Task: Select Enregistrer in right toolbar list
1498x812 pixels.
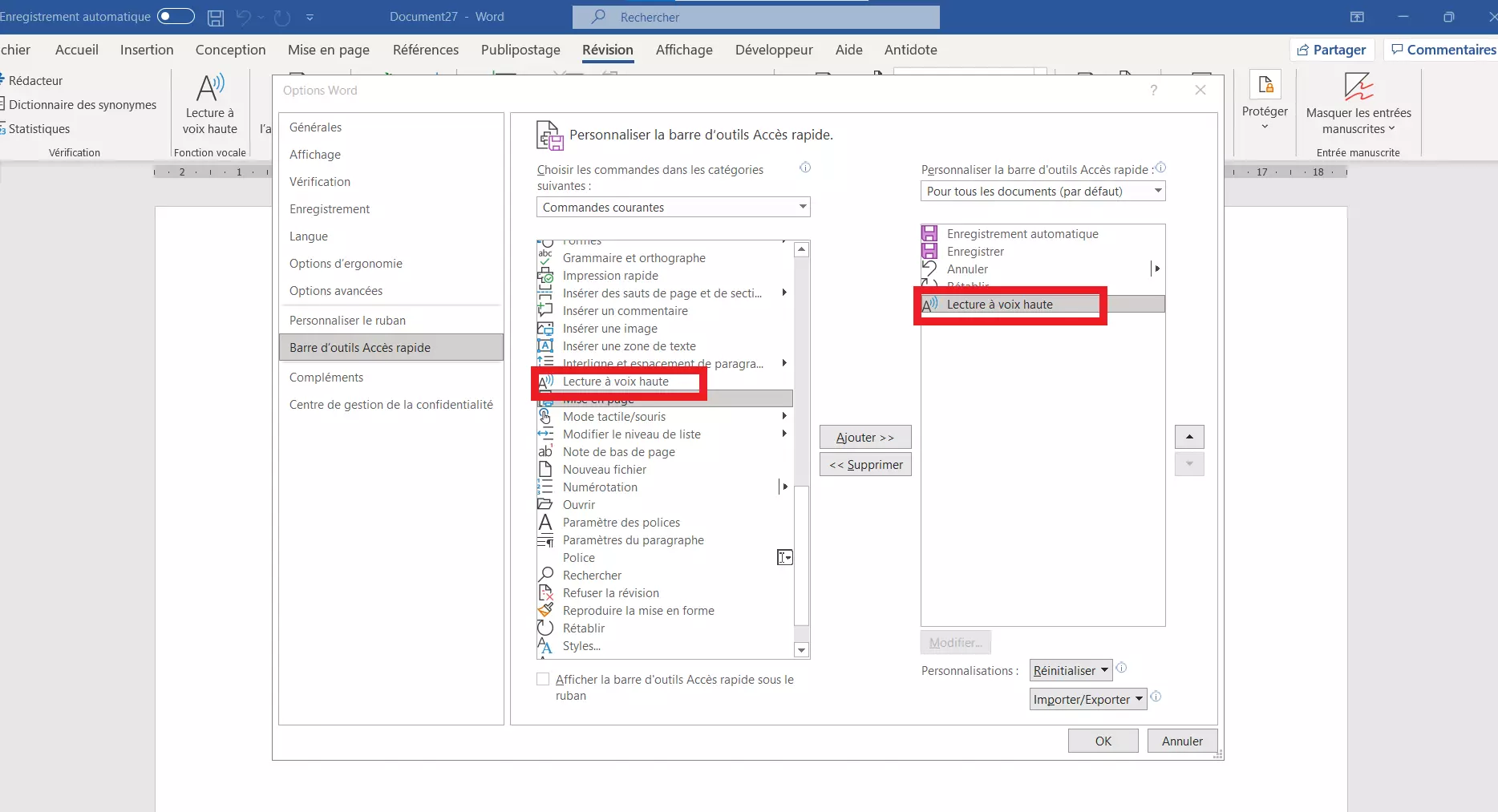Action: click(x=1043, y=252)
